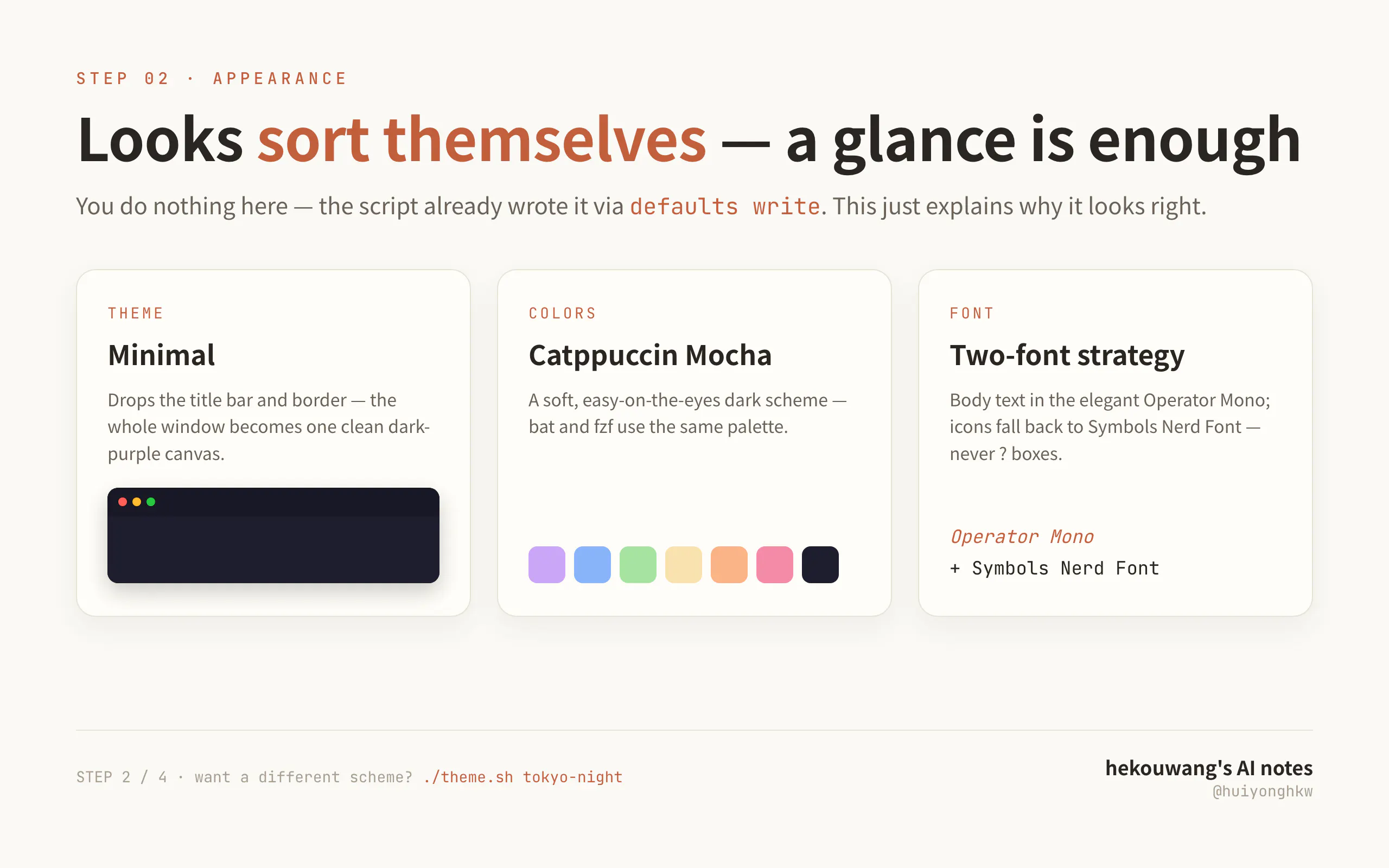Click the Operator Mono italic sample
Image resolution: width=1389 pixels, height=868 pixels.
pos(1022,536)
